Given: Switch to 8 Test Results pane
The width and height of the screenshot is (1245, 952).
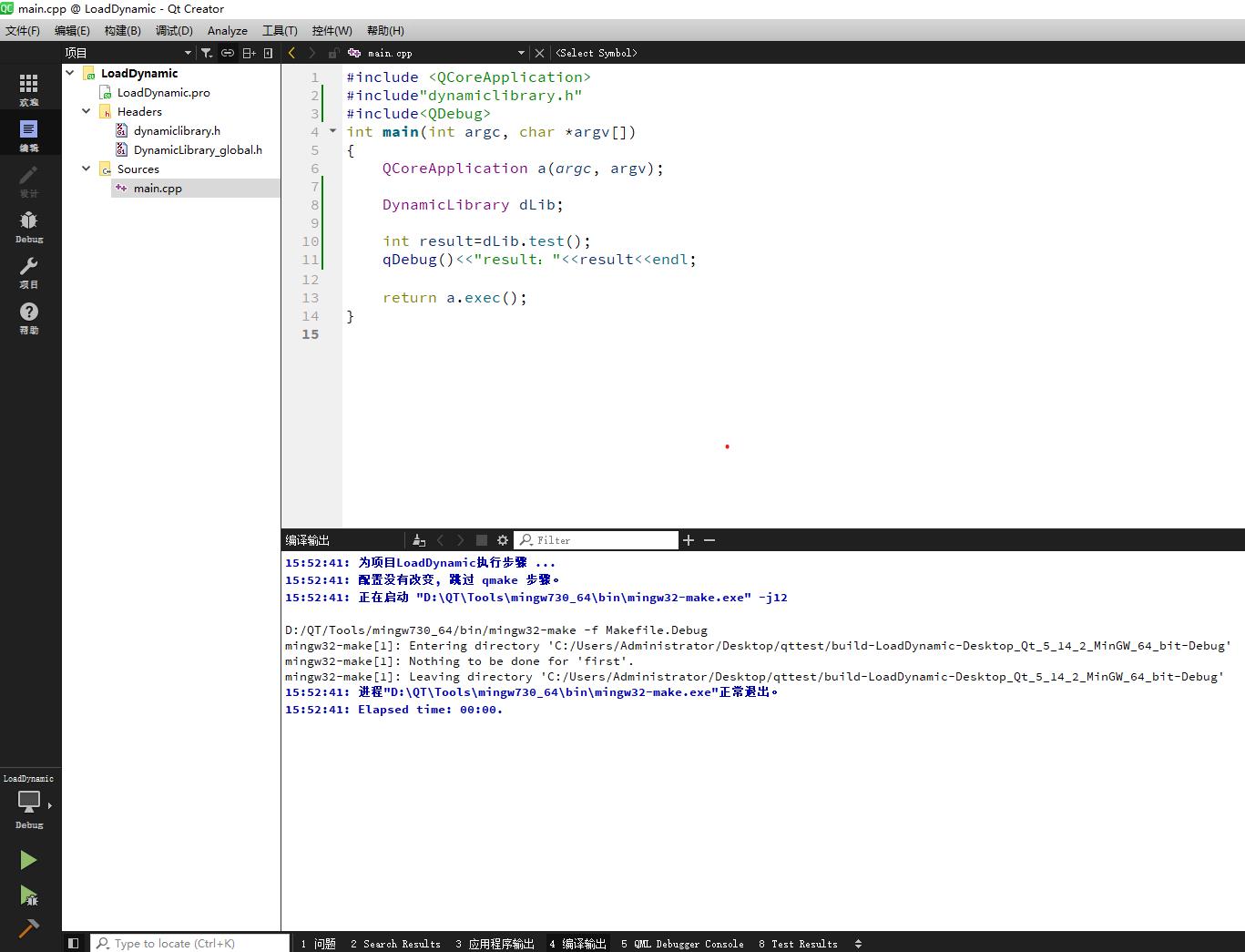Looking at the screenshot, I should (x=798, y=944).
